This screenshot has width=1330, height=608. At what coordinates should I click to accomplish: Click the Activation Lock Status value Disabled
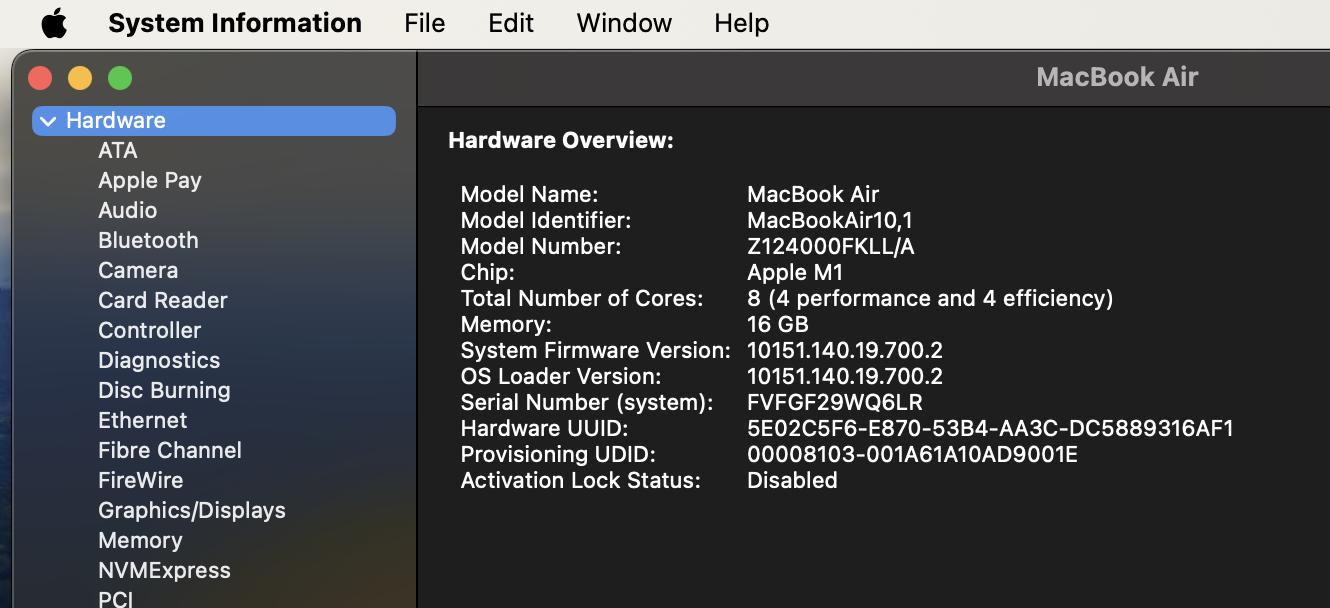(792, 480)
